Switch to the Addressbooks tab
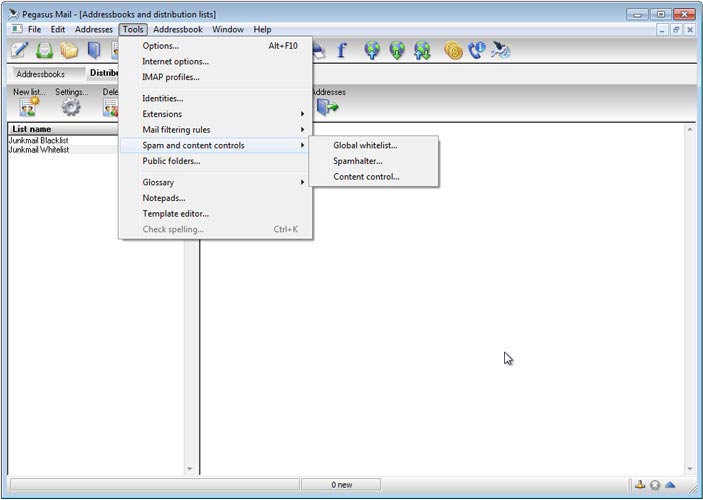 pos(41,74)
